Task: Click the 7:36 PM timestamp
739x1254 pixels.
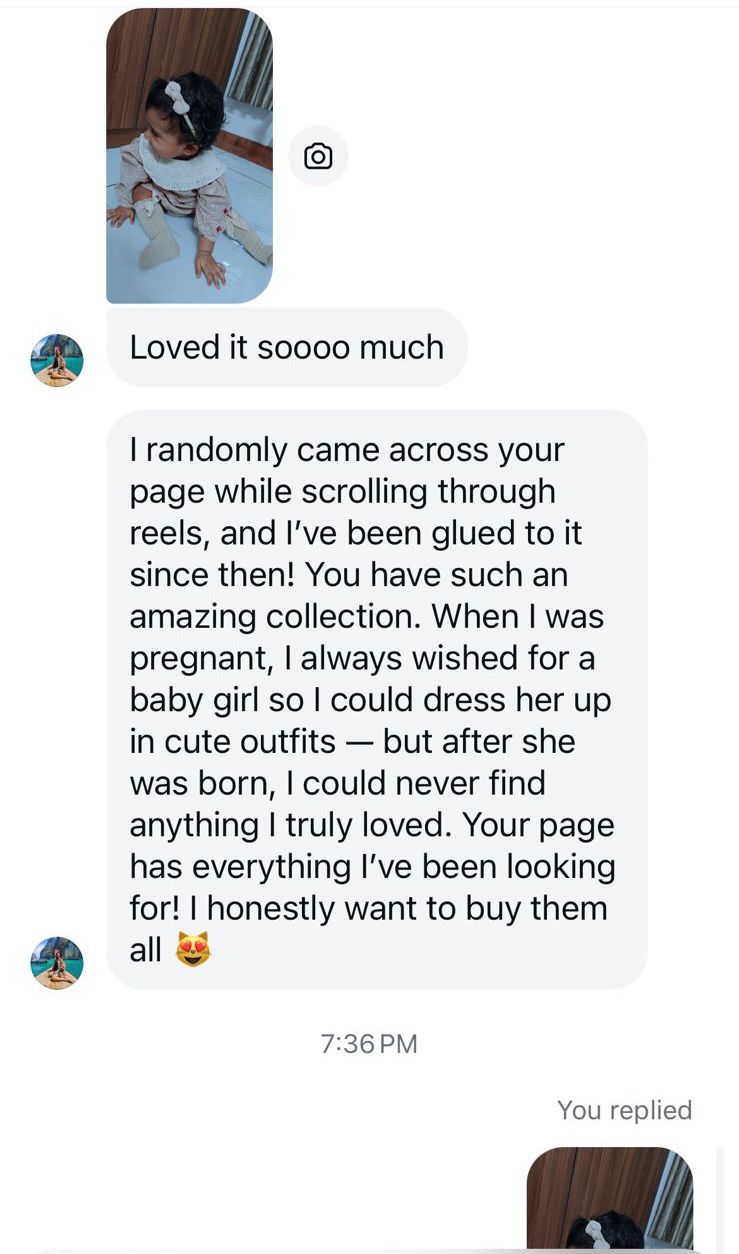Action: (369, 1044)
